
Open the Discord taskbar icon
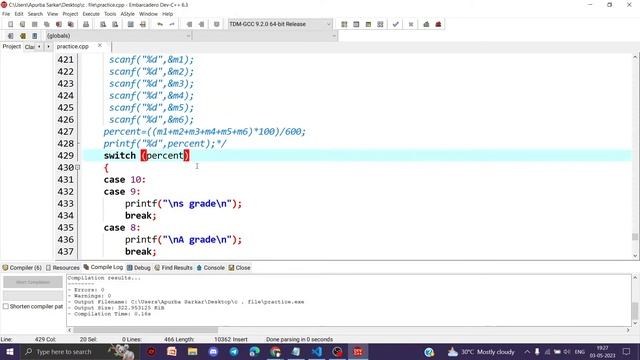[213, 351]
